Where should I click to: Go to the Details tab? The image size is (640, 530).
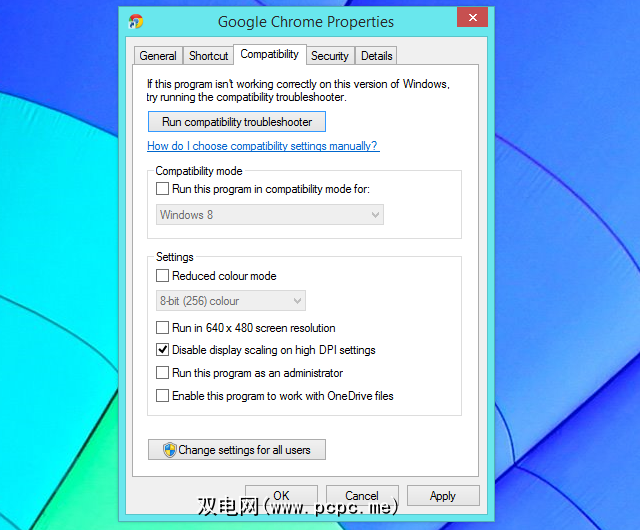coord(376,56)
